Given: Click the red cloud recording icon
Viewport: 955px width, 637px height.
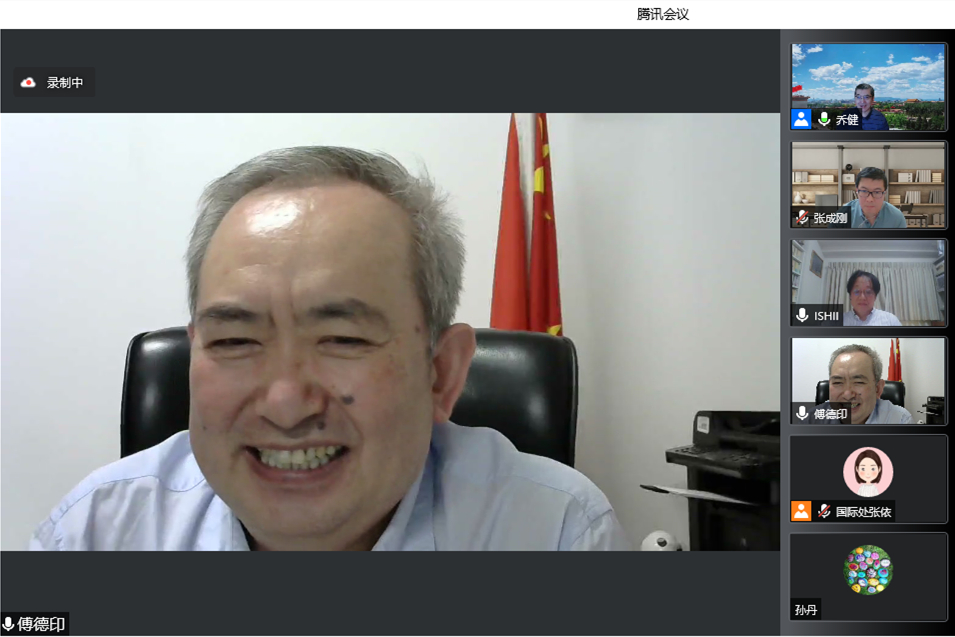Looking at the screenshot, I should point(28,83).
